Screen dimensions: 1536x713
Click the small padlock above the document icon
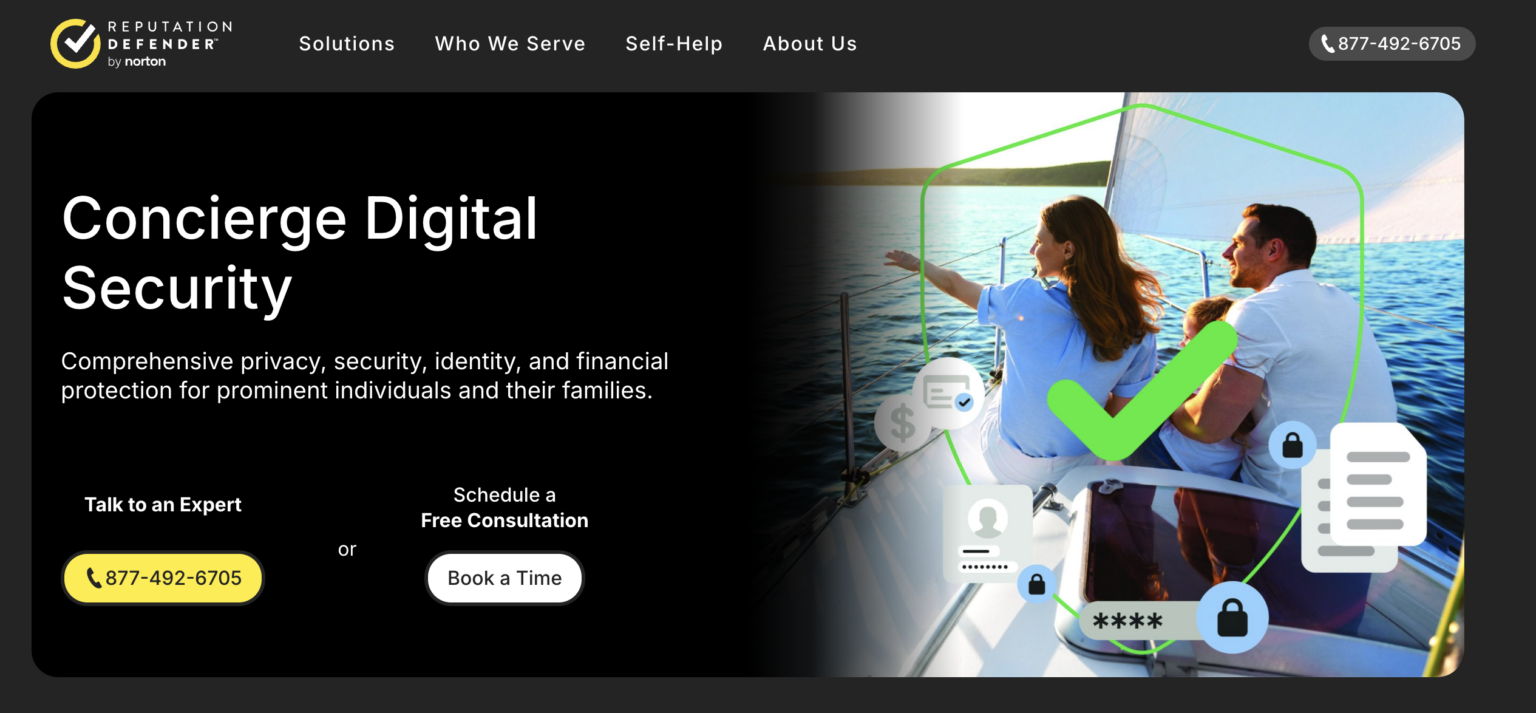pyautogui.click(x=1292, y=444)
